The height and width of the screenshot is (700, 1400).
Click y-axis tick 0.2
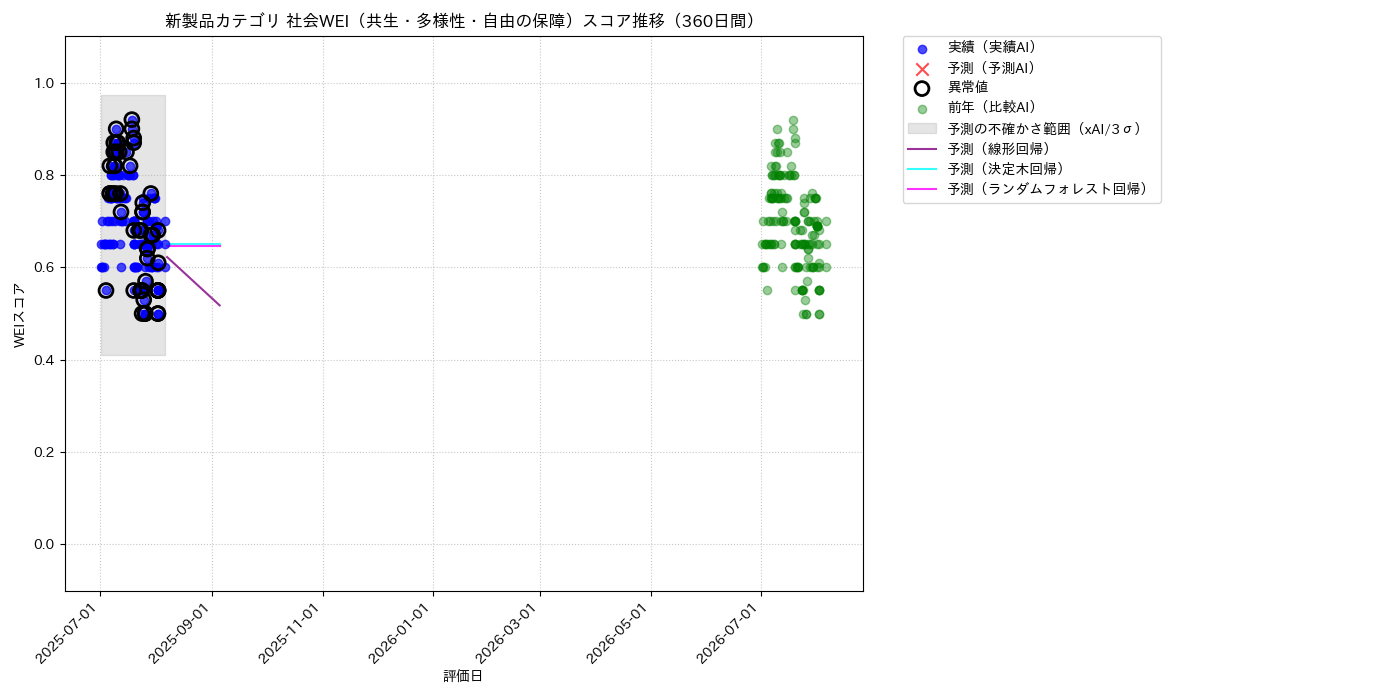click(x=44, y=452)
